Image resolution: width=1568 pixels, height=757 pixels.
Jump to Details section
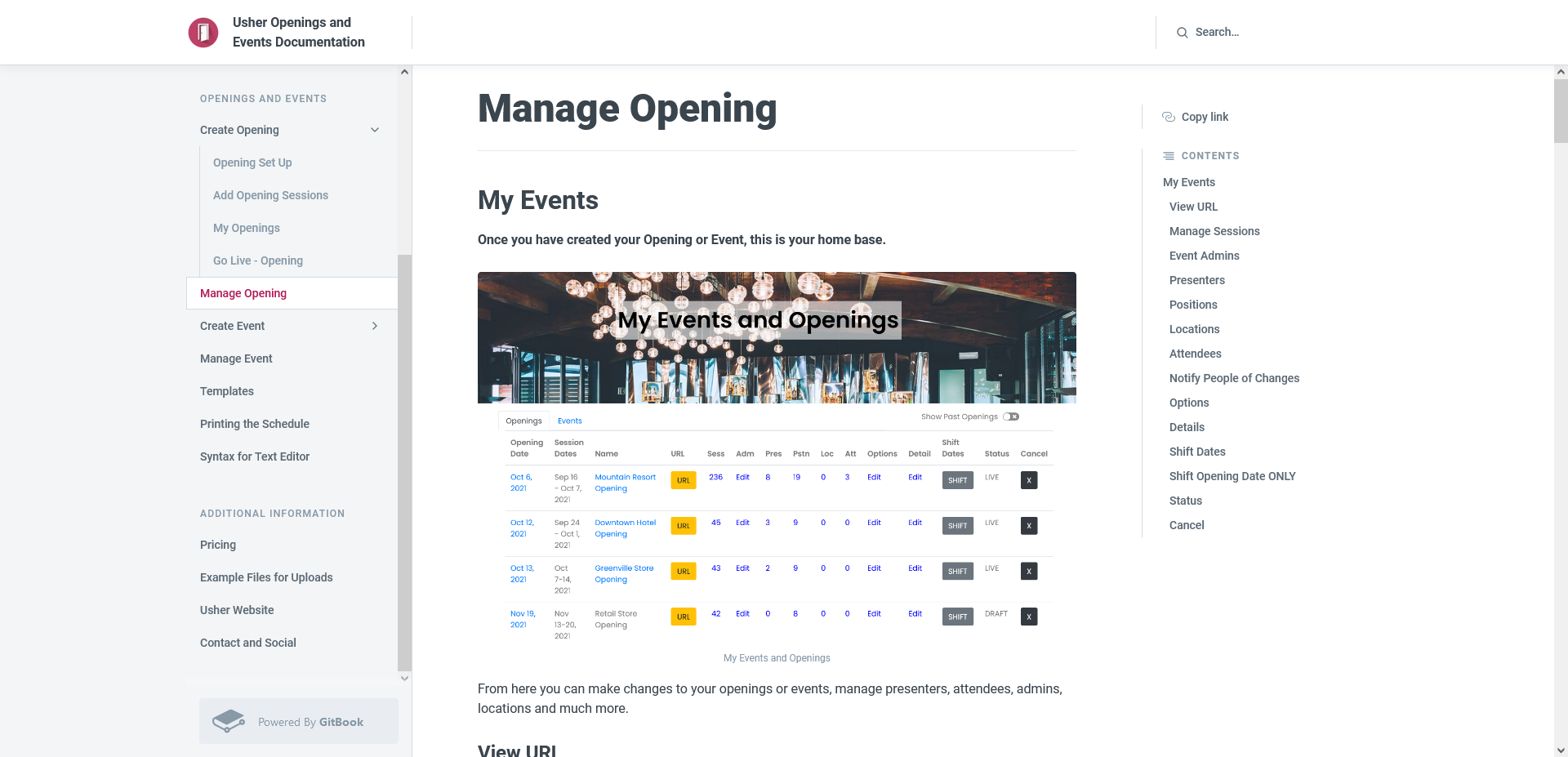[x=1187, y=427]
